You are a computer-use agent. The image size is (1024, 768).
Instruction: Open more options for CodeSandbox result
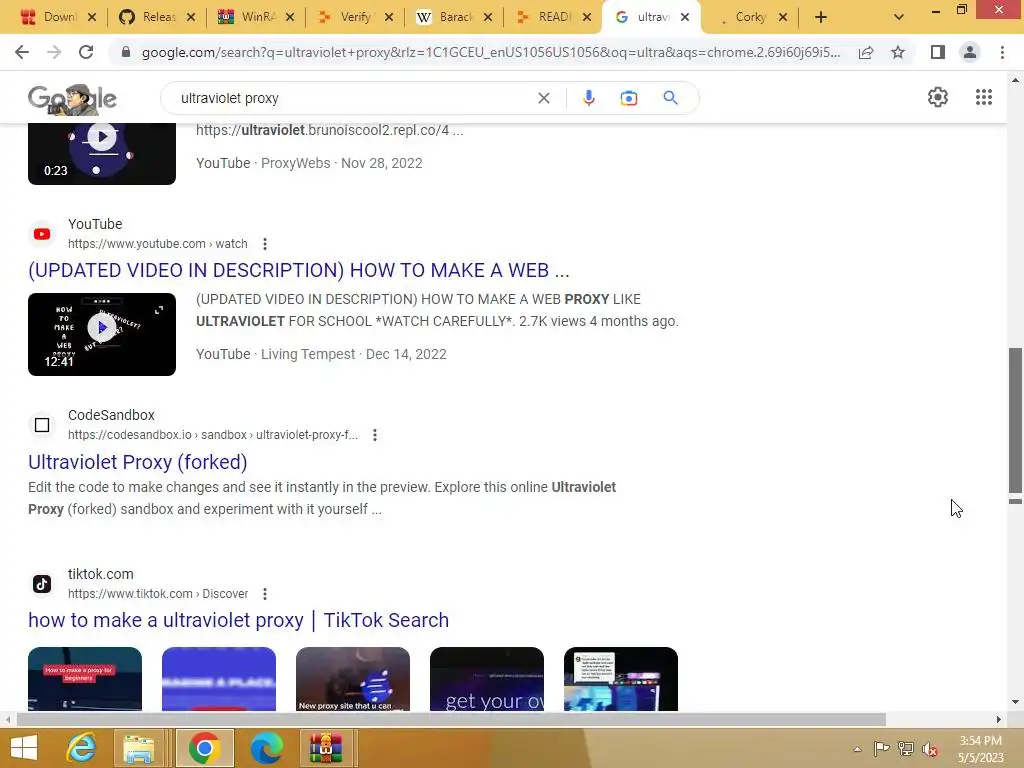(x=375, y=435)
